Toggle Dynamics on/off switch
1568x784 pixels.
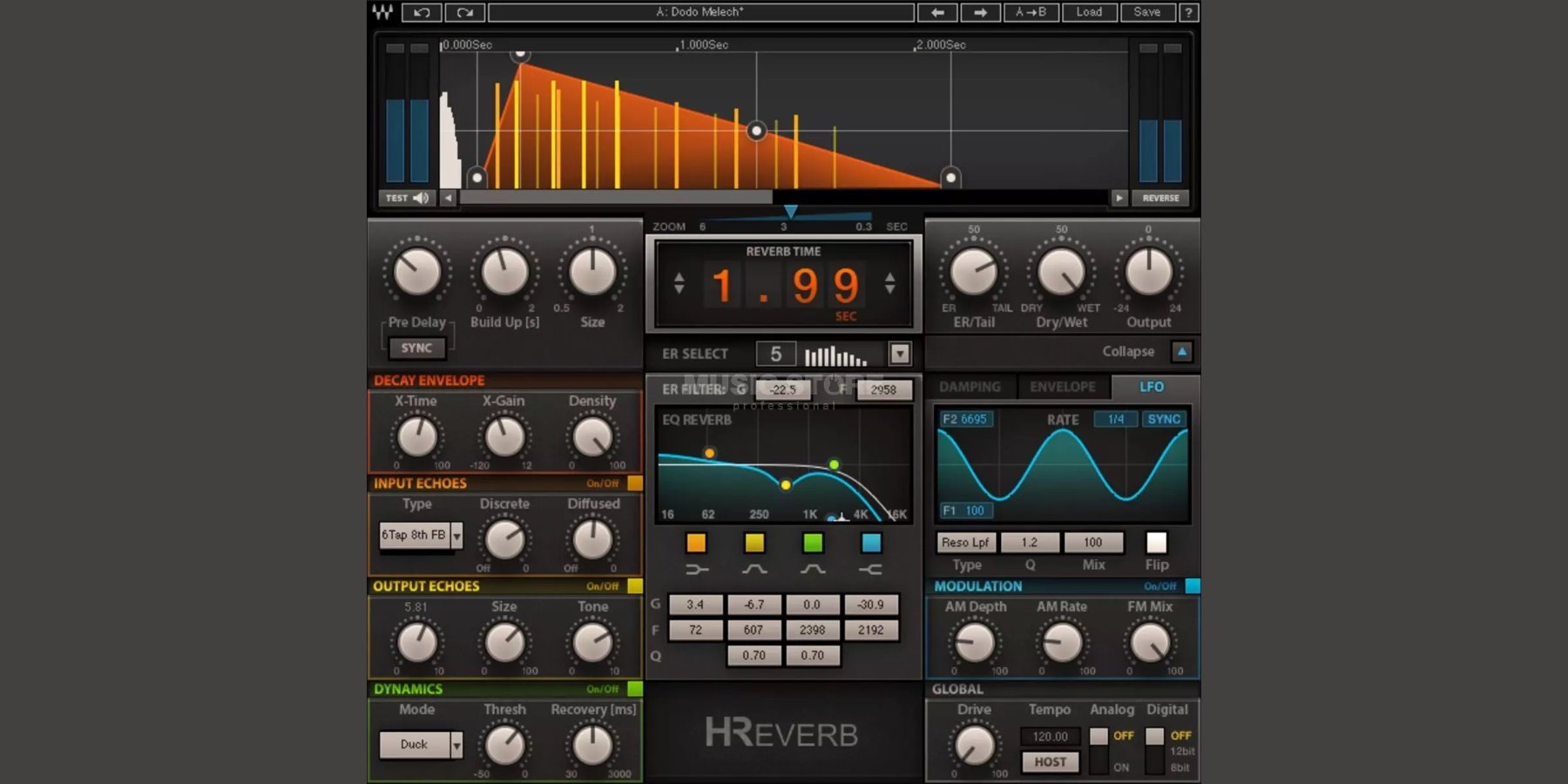point(635,689)
